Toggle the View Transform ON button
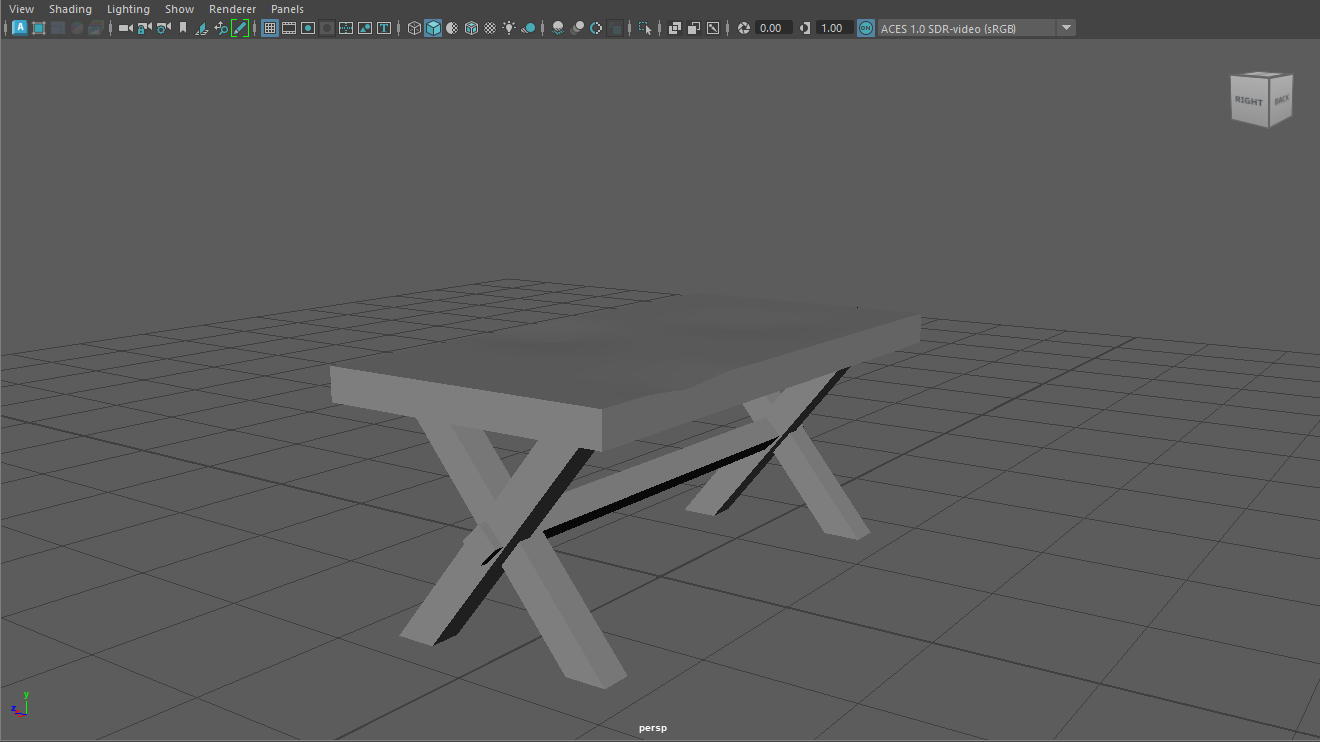The image size is (1320, 742). tap(866, 28)
